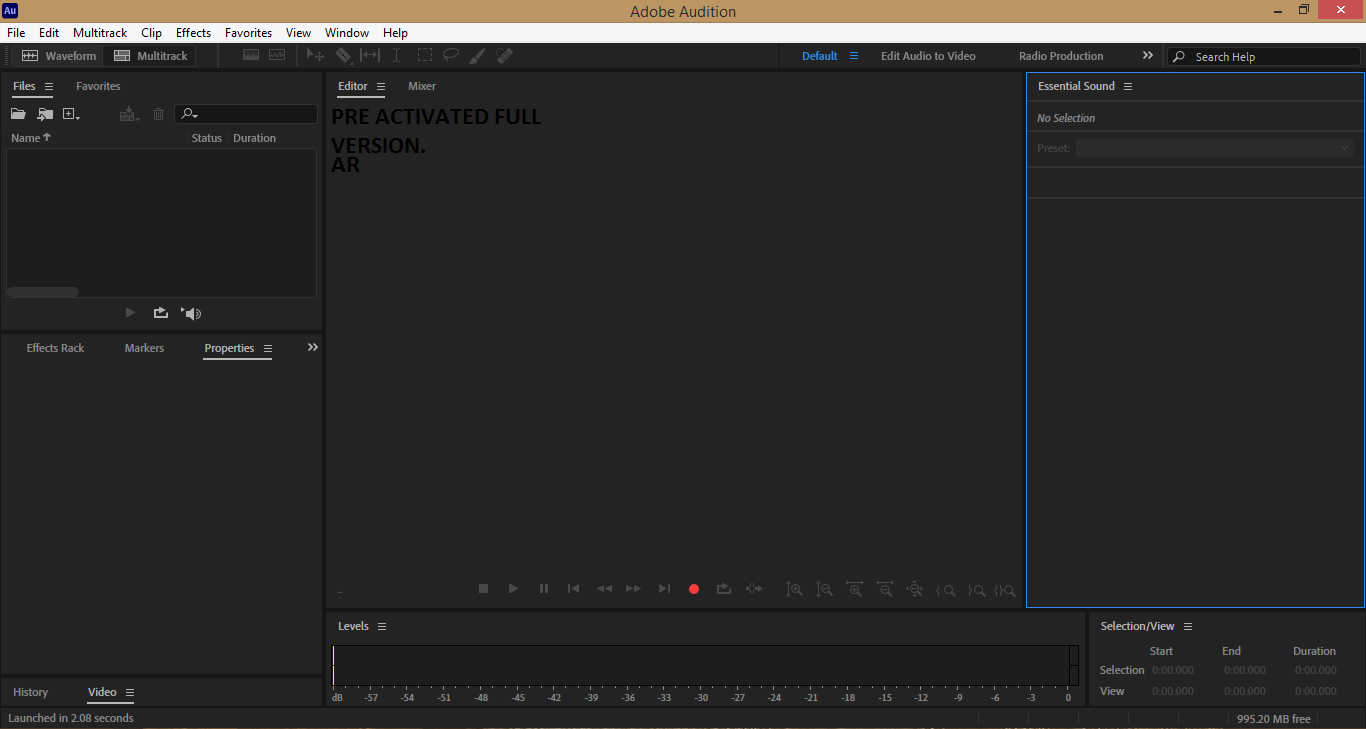Click the Import File icon
The image size is (1366, 729).
45,114
